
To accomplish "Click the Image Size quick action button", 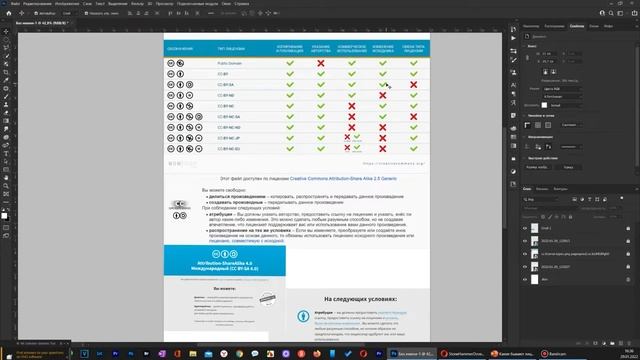I will pyautogui.click(x=537, y=167).
